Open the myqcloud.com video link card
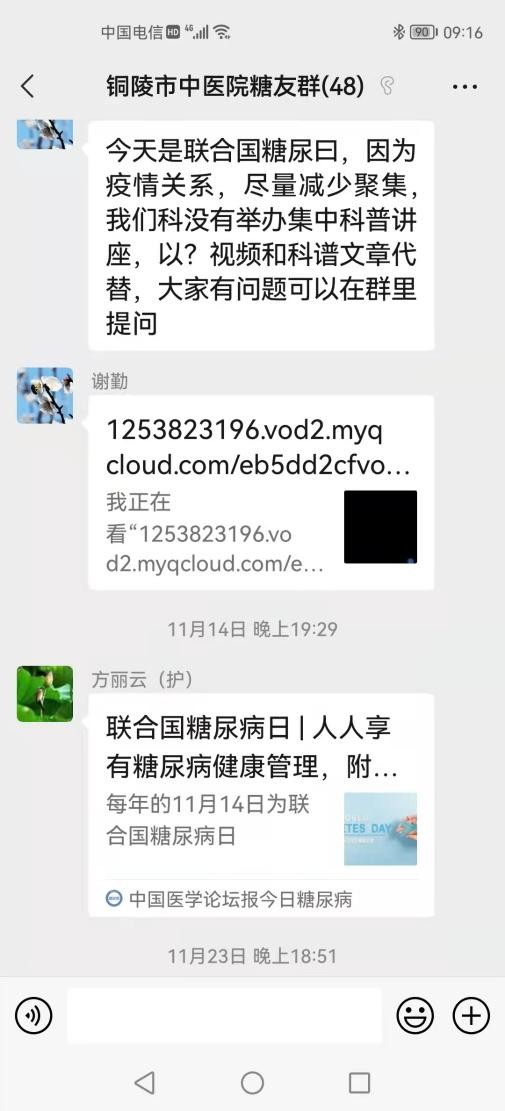The height and width of the screenshot is (1111, 505). coord(261,492)
